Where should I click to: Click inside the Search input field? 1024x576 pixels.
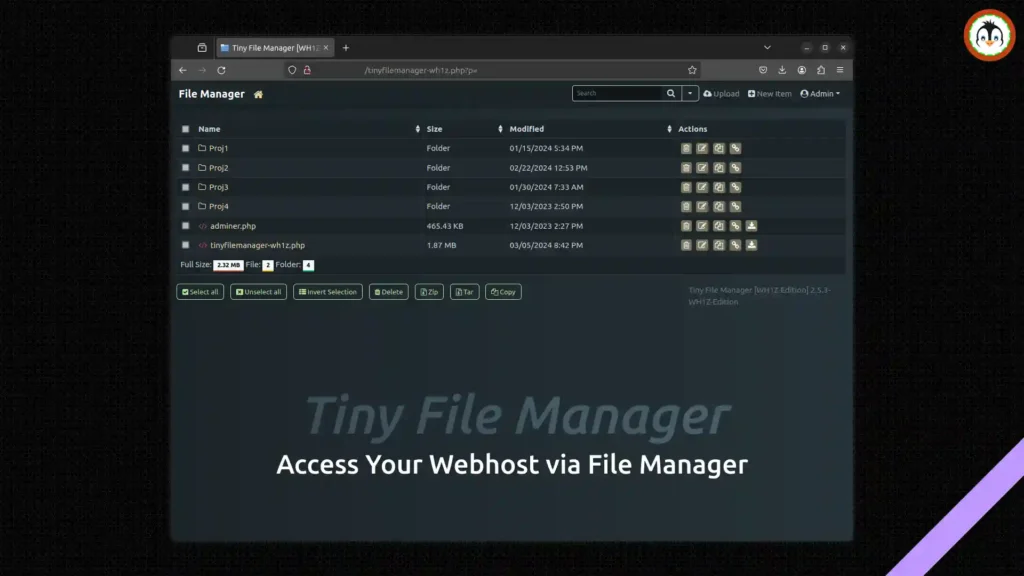(x=615, y=93)
